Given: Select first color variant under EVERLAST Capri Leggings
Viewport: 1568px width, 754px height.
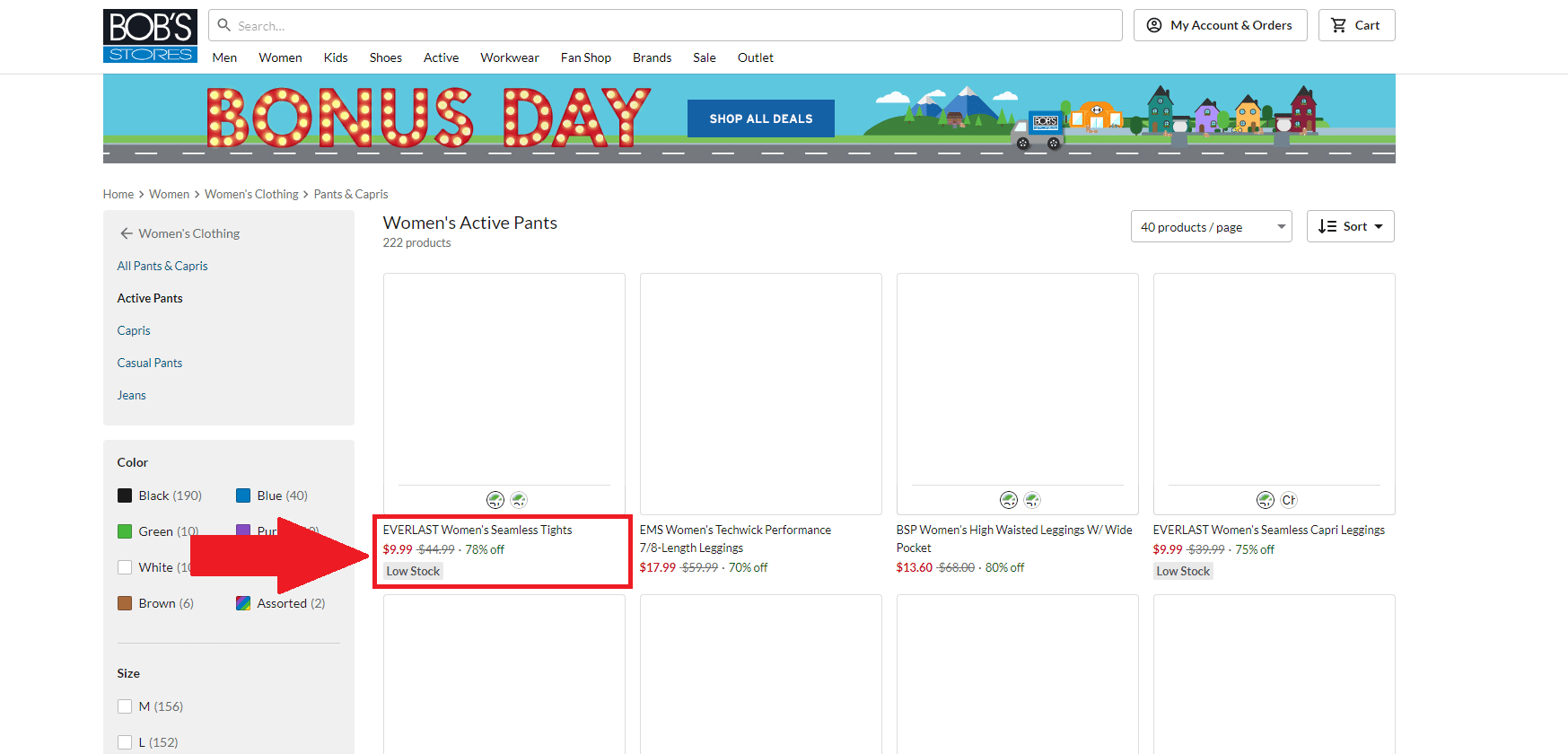Looking at the screenshot, I should point(1266,500).
